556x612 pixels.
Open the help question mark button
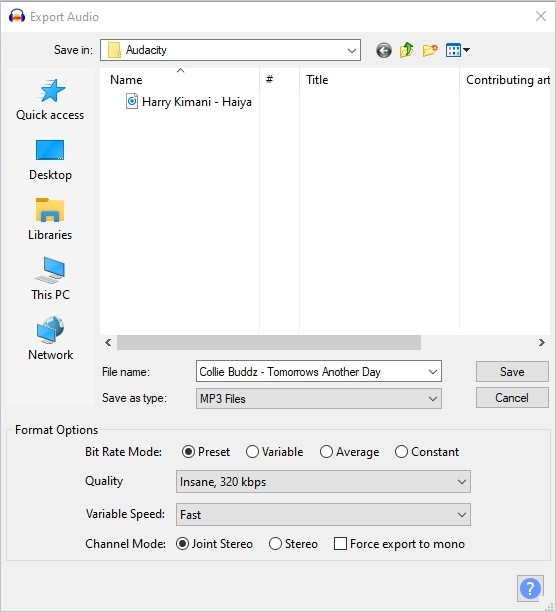[530, 588]
